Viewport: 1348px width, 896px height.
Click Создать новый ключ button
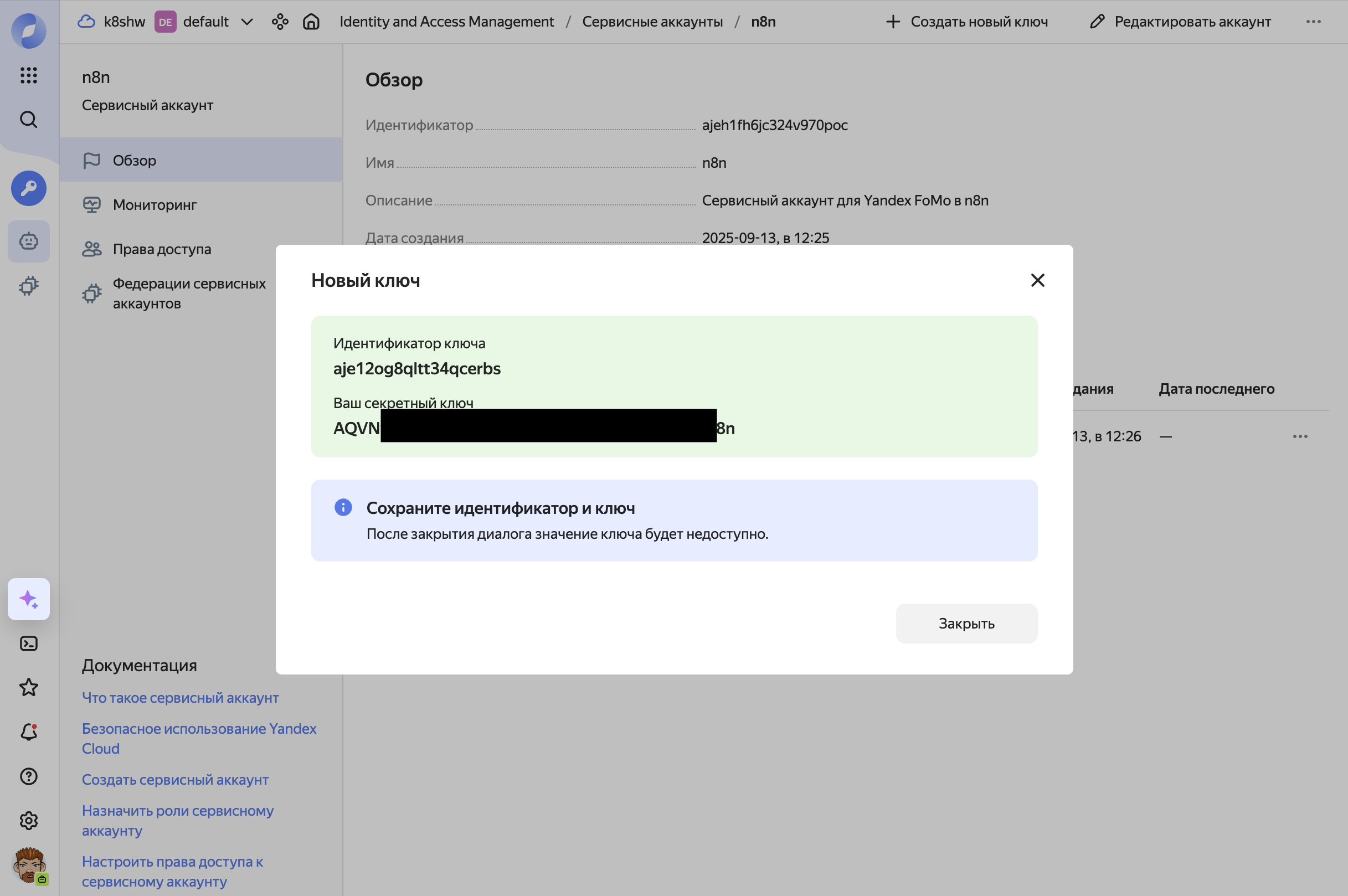[x=967, y=22]
